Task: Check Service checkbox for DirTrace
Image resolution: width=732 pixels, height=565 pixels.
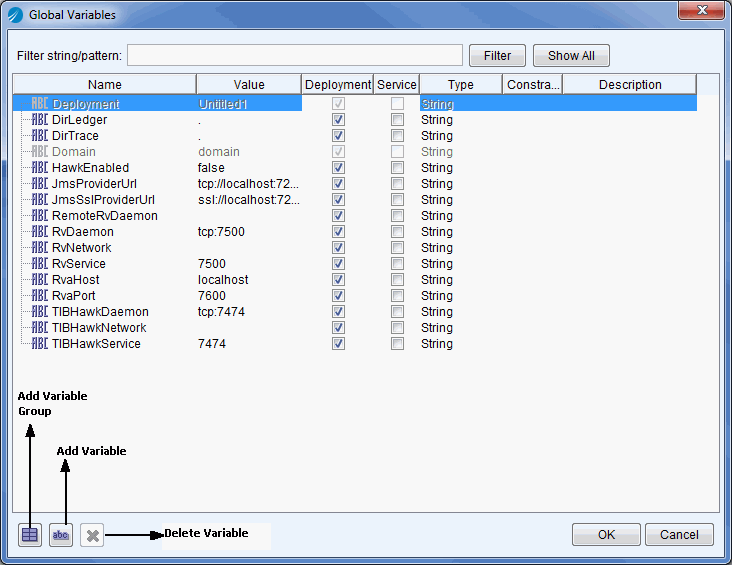Action: pos(397,135)
